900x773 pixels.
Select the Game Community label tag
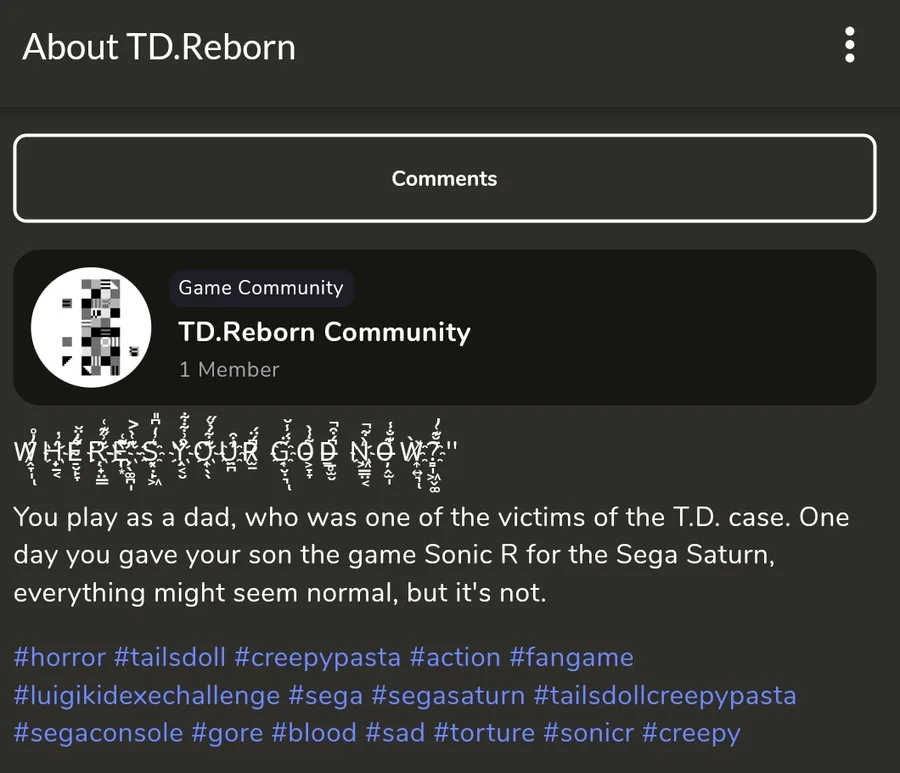(261, 288)
